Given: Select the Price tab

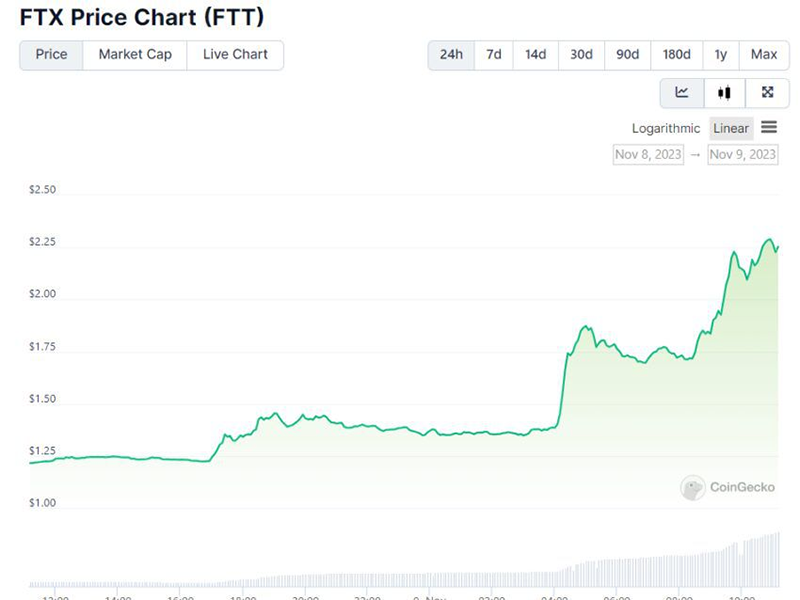Looking at the screenshot, I should 51,55.
